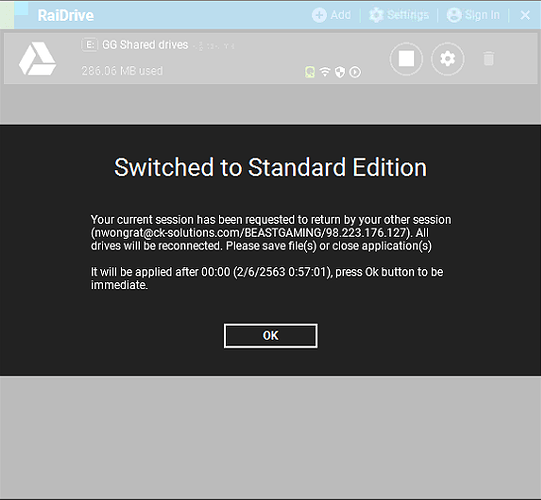Open the Sign In option
Image resolution: width=541 pixels, height=500 pixels.
473,15
